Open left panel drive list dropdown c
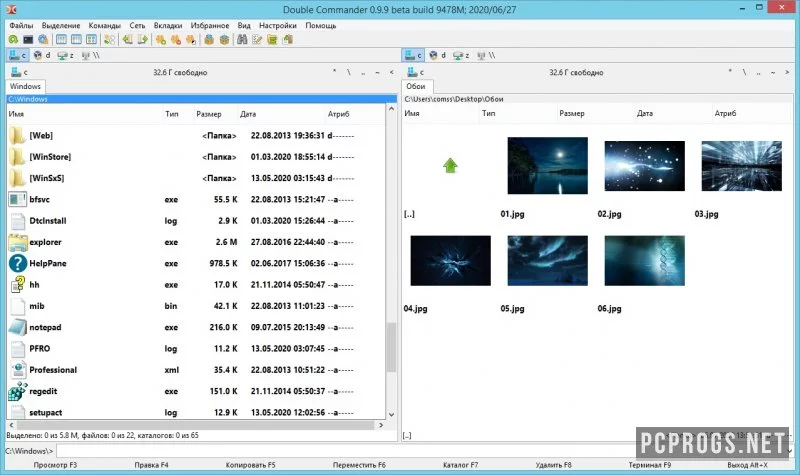800x475 pixels. [19, 72]
